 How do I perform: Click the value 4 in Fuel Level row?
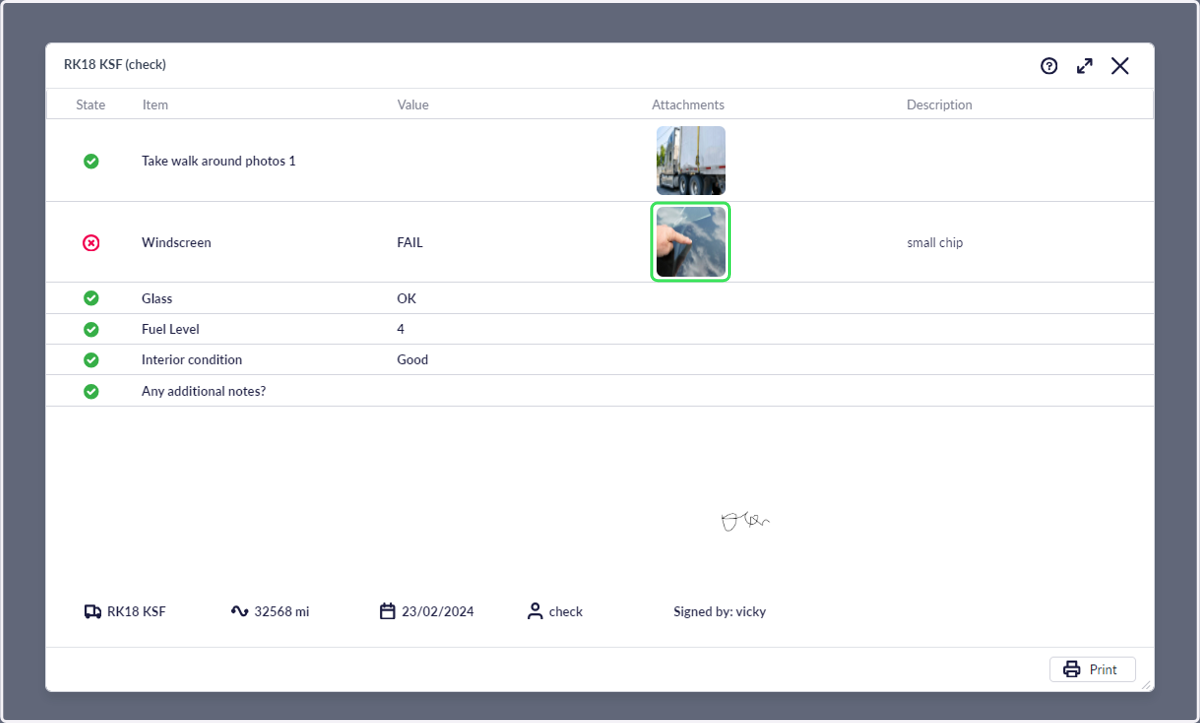point(401,329)
